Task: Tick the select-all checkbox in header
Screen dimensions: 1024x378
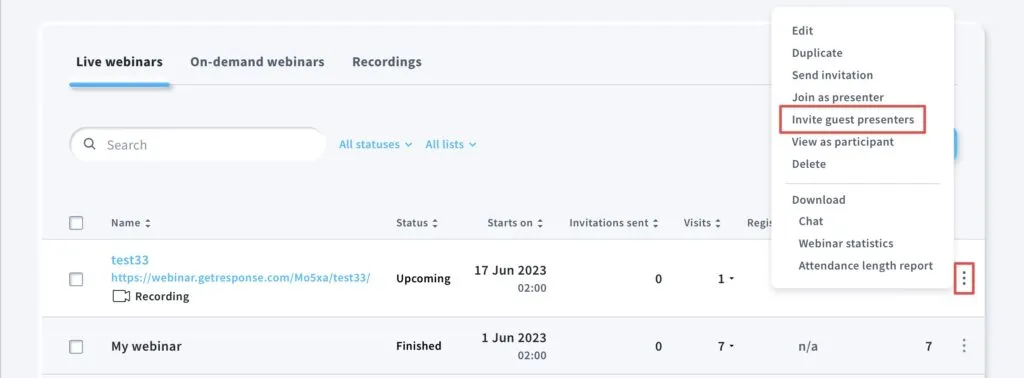Action: pos(76,223)
